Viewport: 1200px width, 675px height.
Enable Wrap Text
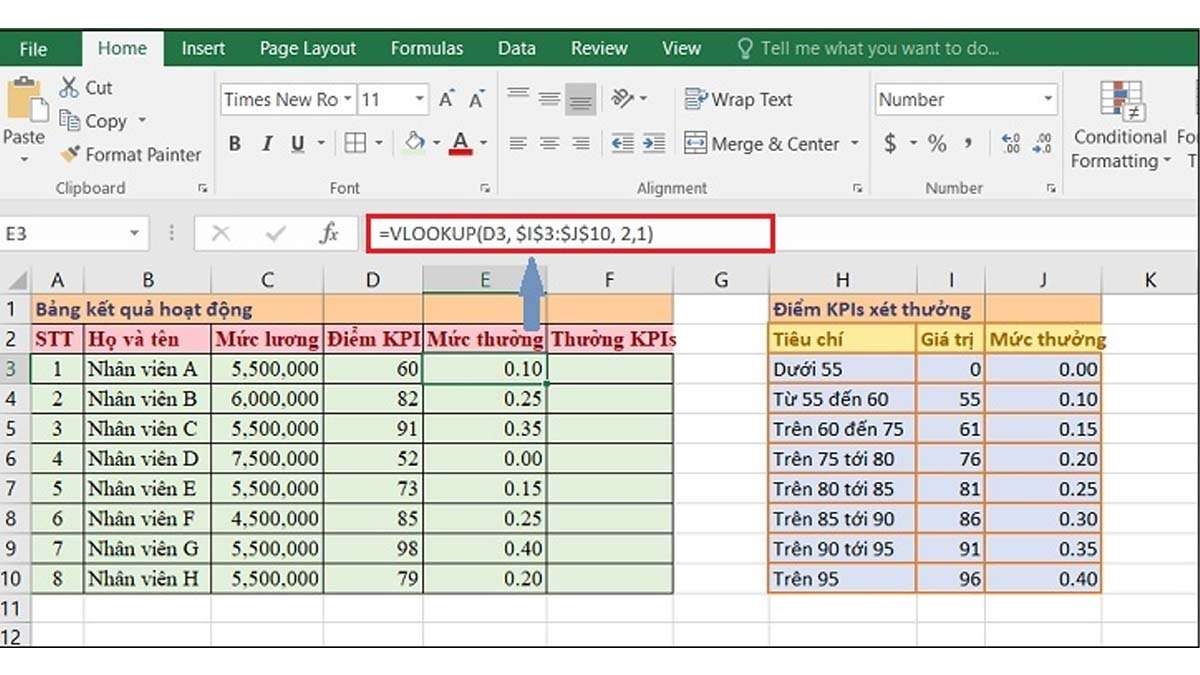click(x=740, y=99)
